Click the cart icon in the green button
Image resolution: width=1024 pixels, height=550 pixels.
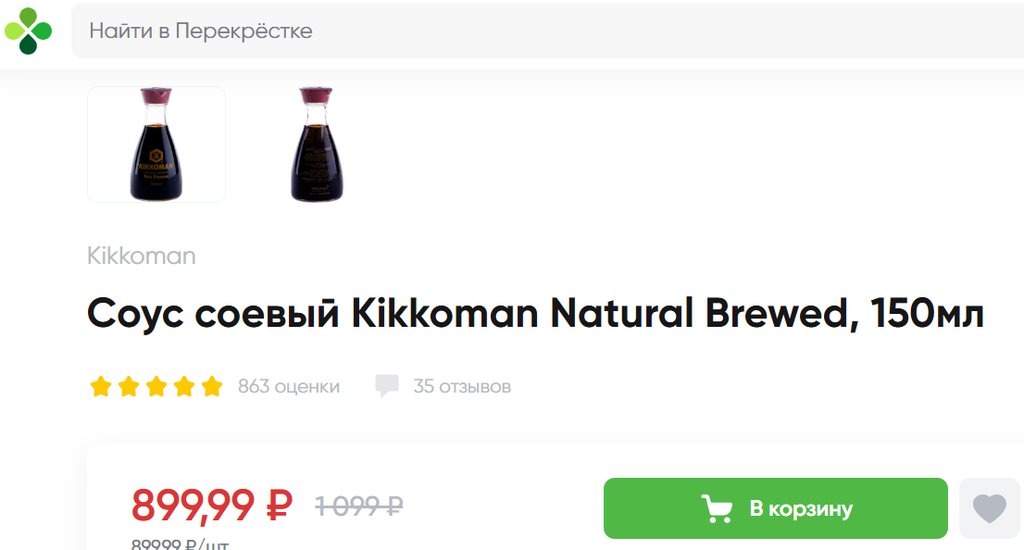716,509
